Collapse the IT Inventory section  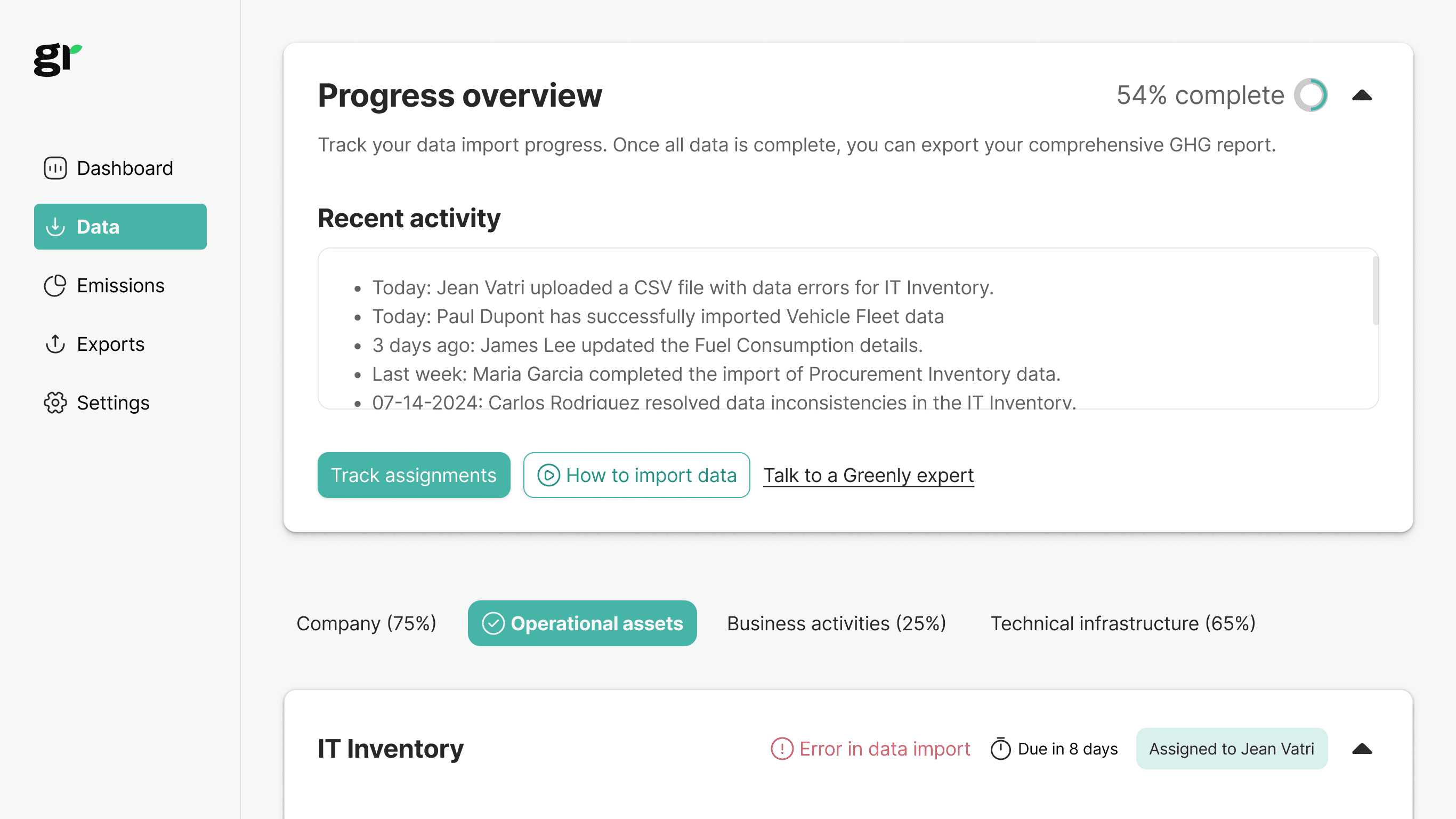point(1362,749)
